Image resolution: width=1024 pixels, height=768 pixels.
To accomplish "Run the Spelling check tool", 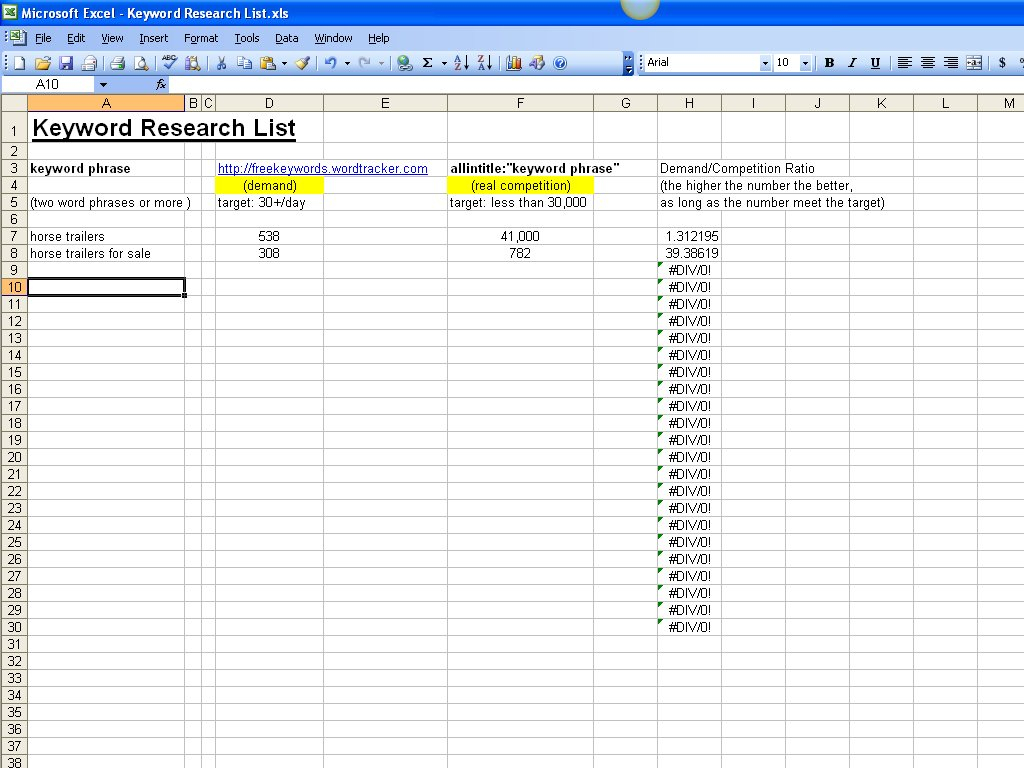I will point(170,63).
